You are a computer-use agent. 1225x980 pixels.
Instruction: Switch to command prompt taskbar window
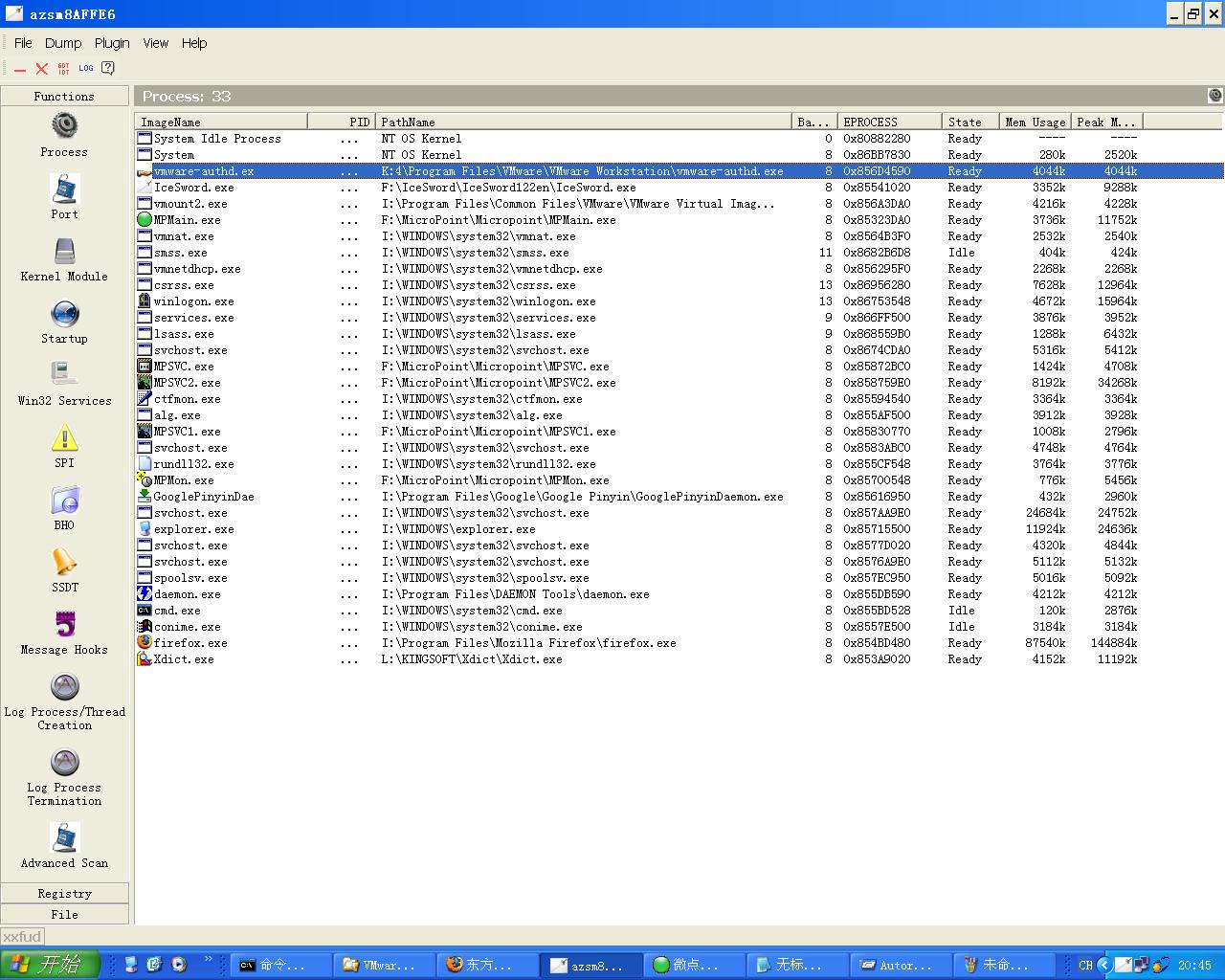tap(280, 965)
